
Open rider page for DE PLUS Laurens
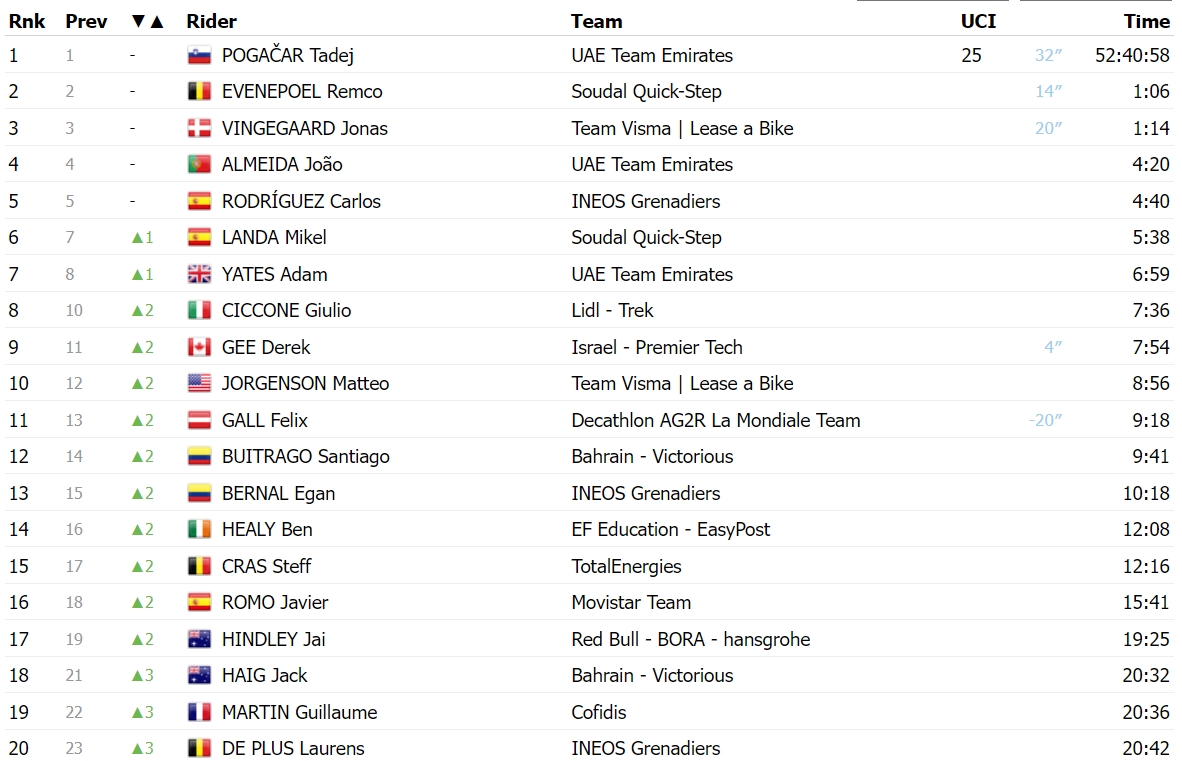292,748
